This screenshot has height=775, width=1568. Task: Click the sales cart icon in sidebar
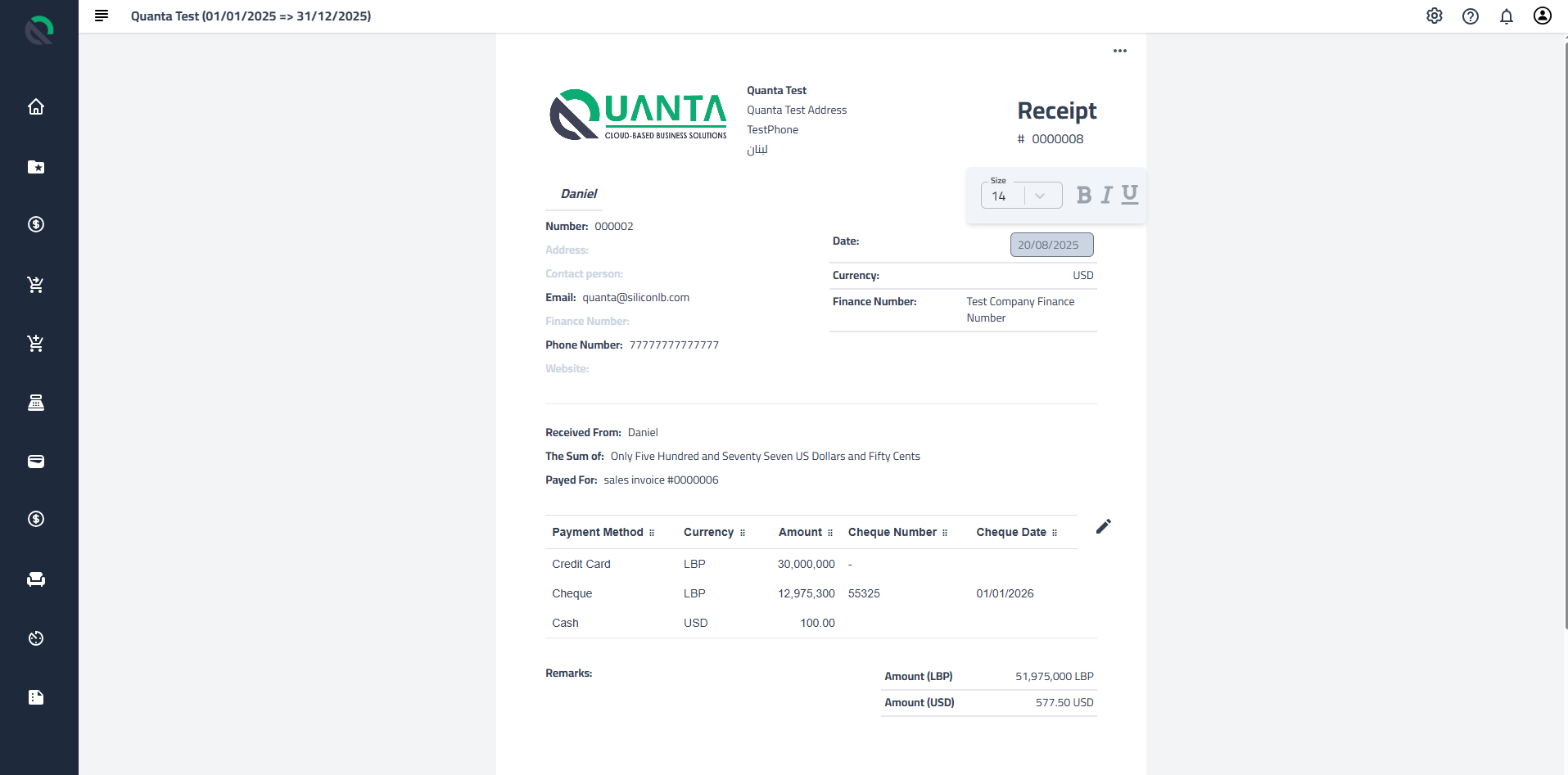(x=36, y=285)
